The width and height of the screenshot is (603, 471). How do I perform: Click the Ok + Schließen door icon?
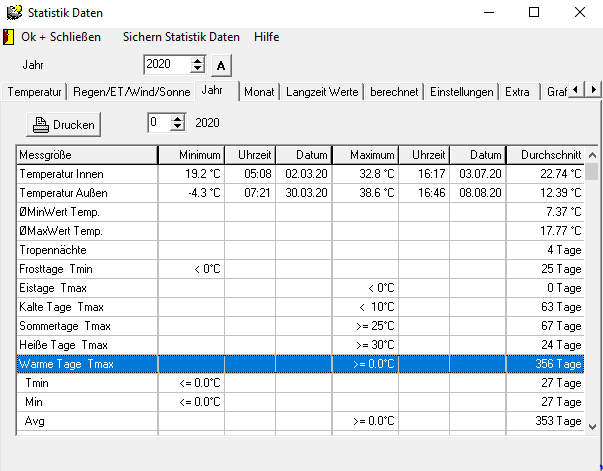tap(10, 37)
